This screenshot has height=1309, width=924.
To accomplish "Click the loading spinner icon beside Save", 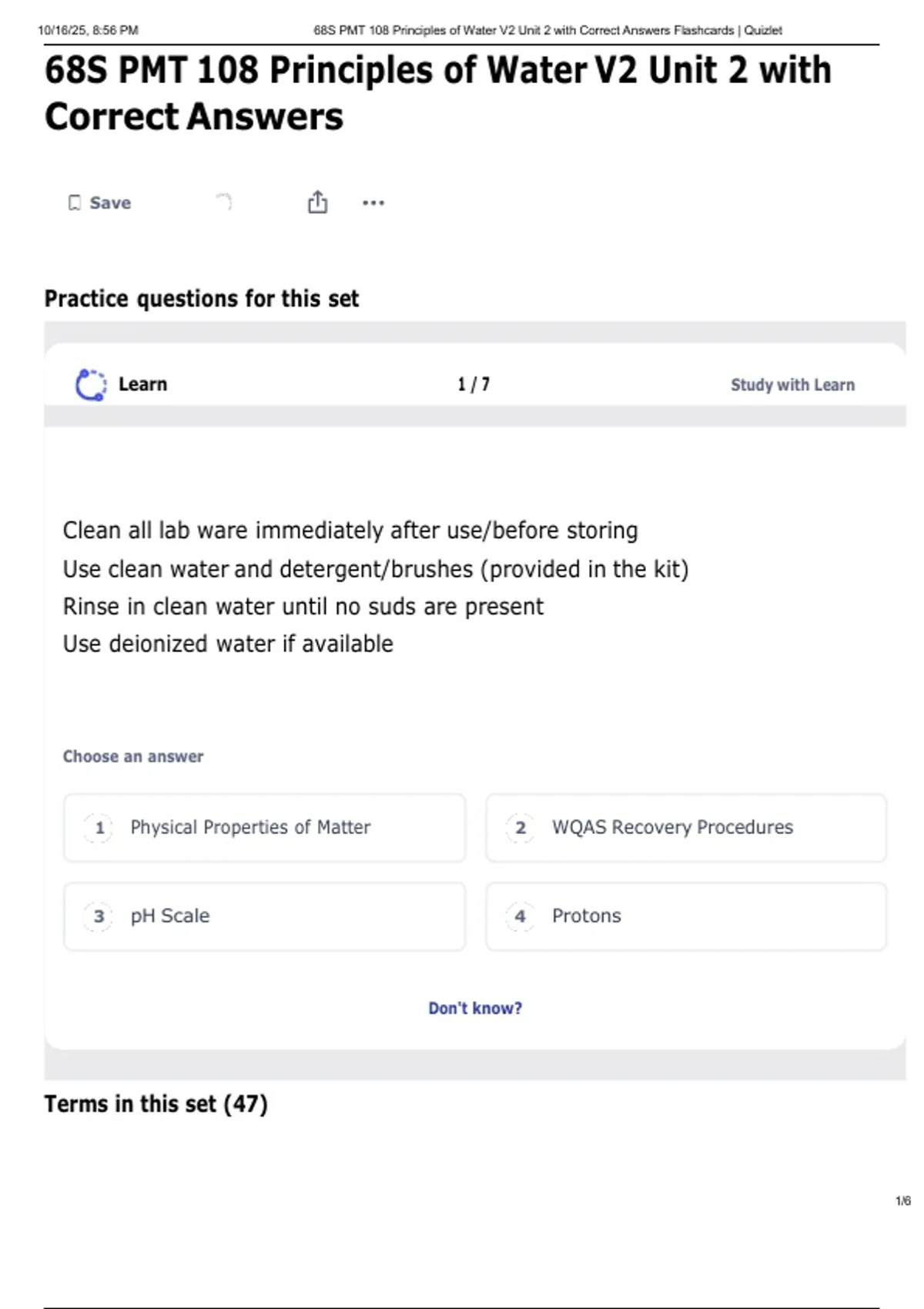I will 223,202.
